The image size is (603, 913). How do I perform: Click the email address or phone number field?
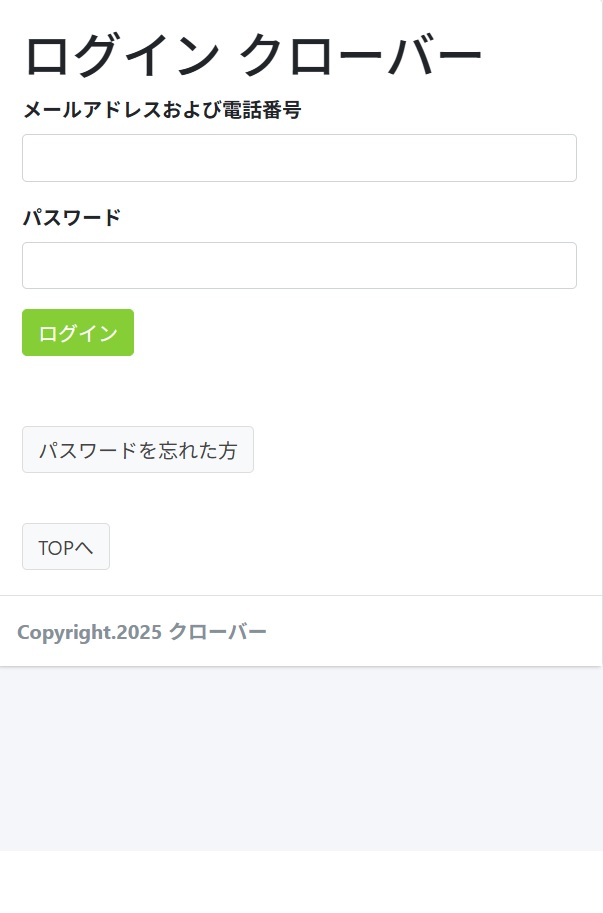coord(299,158)
